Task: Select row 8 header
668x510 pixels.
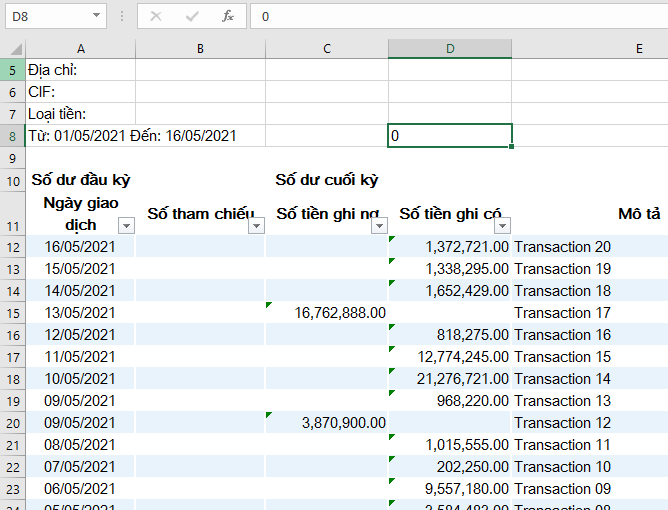Action: coord(13,136)
